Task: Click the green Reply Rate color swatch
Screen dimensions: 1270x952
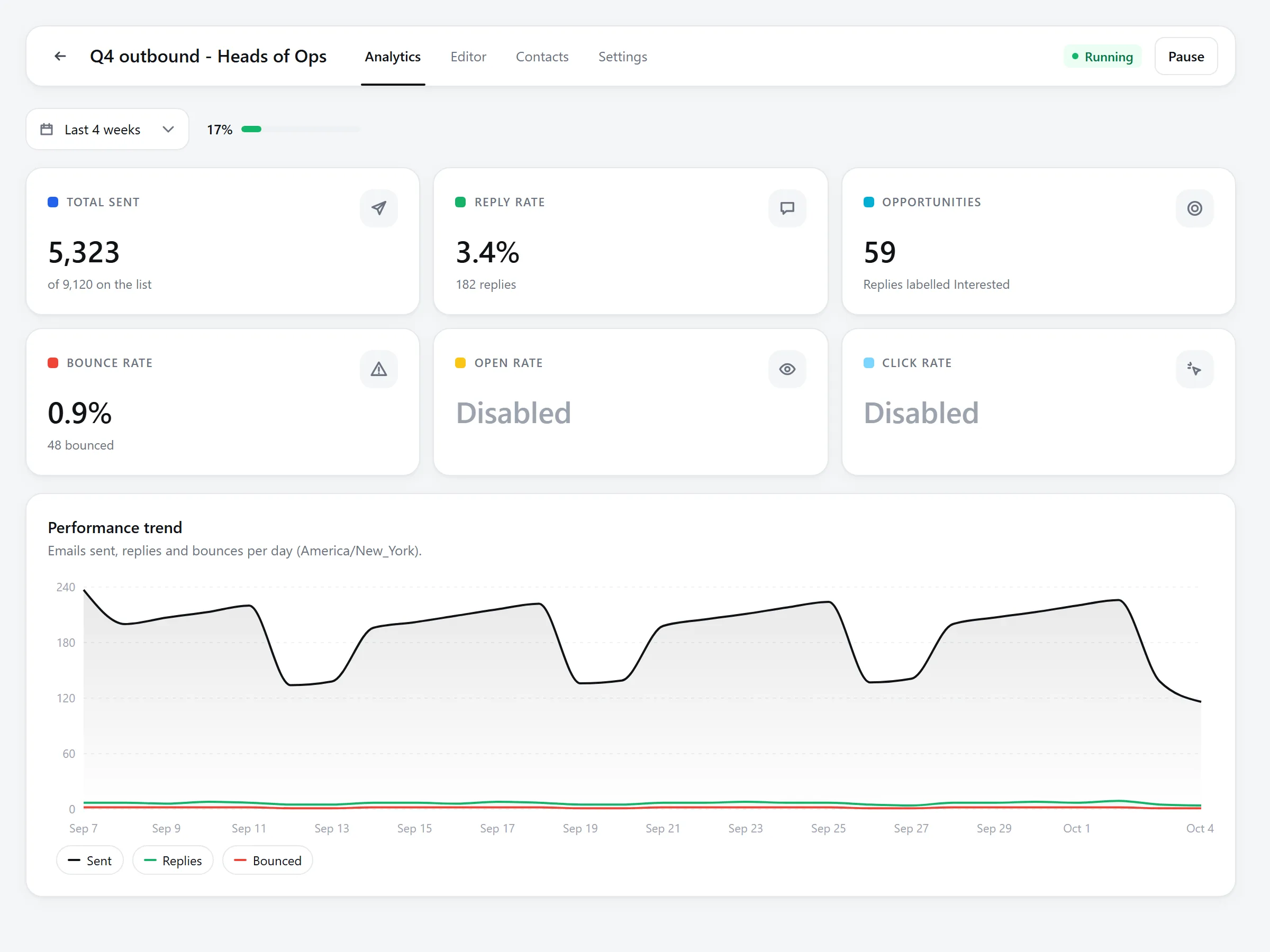Action: pos(460,202)
